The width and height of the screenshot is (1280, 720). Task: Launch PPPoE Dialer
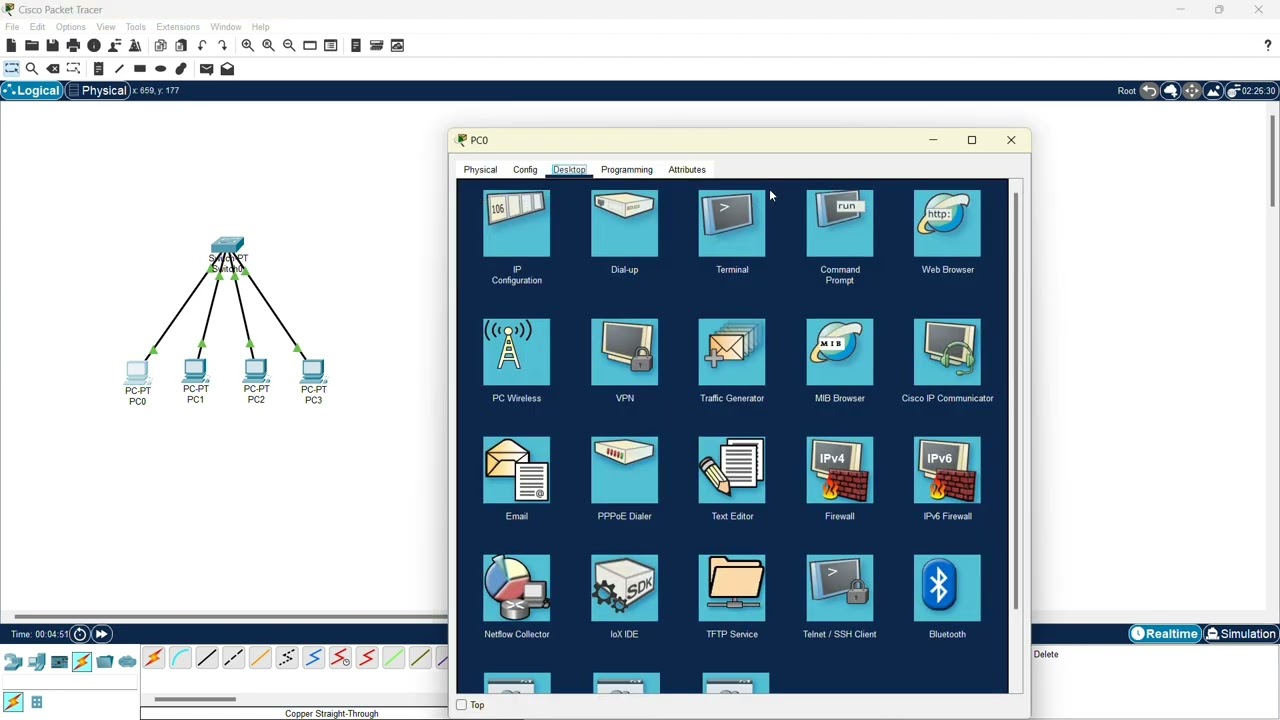tap(624, 470)
